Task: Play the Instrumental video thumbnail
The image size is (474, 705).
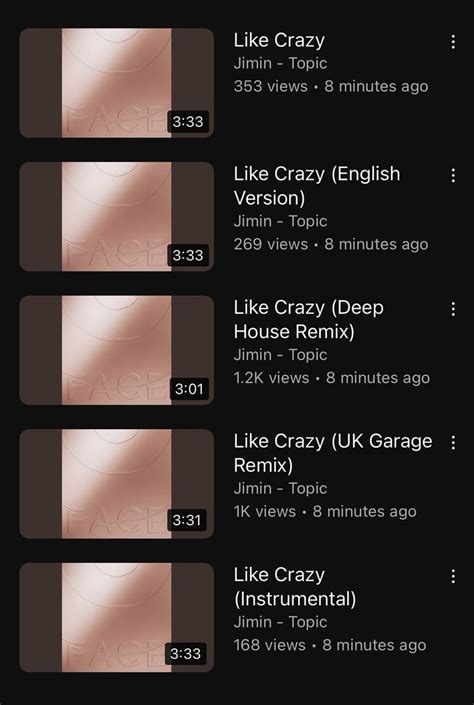Action: [116, 617]
